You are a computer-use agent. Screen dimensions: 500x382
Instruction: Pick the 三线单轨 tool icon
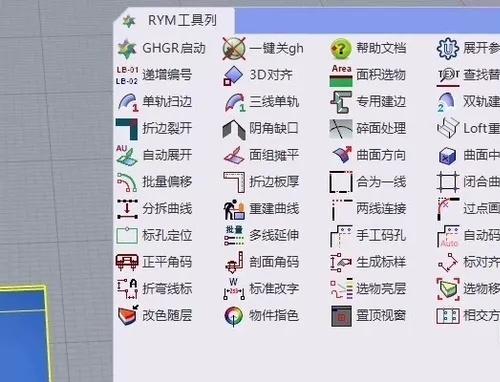(235, 102)
